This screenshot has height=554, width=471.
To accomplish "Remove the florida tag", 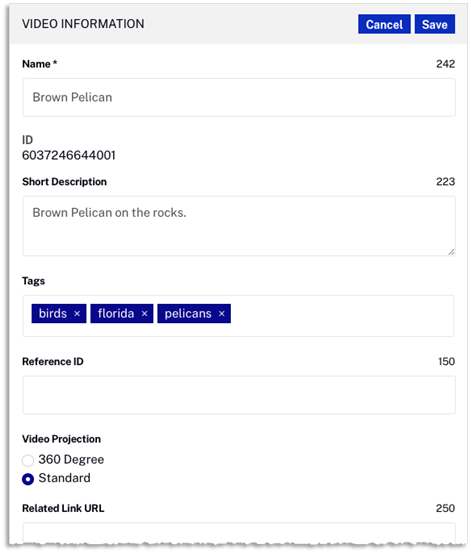I will click(144, 313).
